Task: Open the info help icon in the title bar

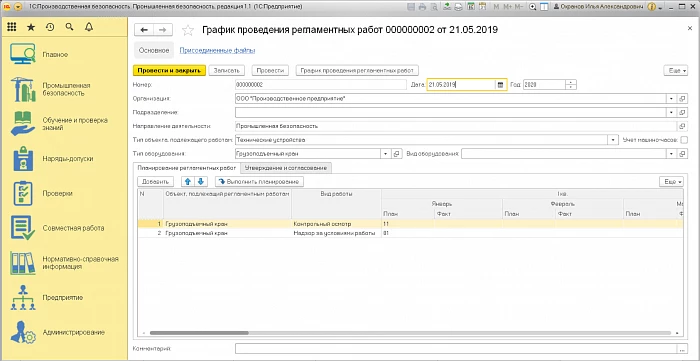Action: click(651, 7)
